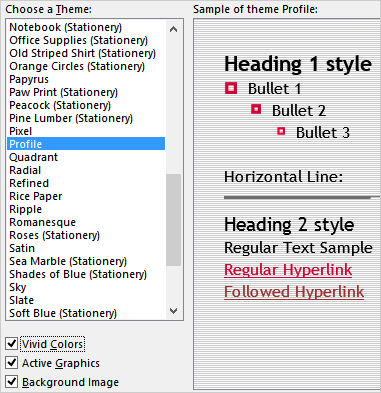
Task: Toggle the Vivid Colors checkbox
Action: coord(12,343)
